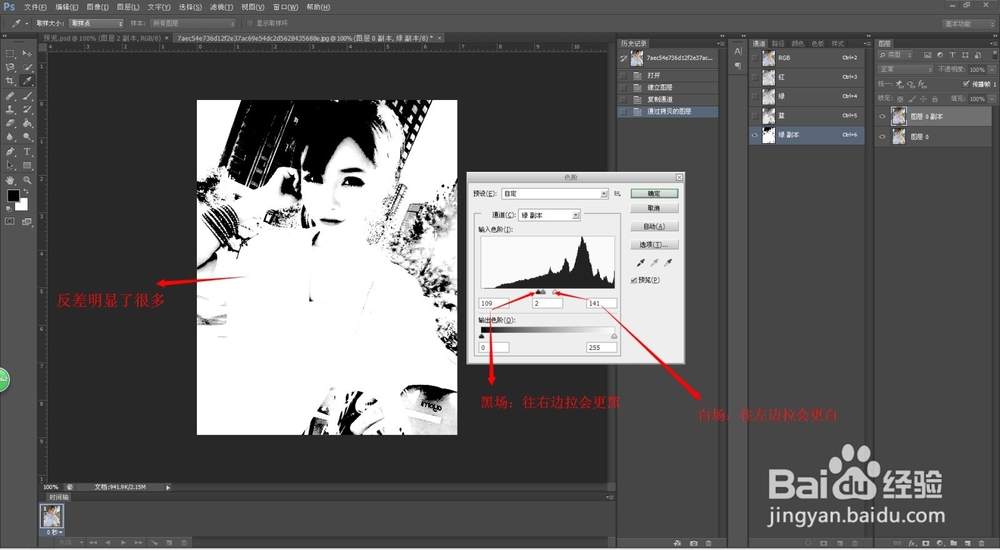
Task: Select the Dodge tool
Action: (x=27, y=137)
